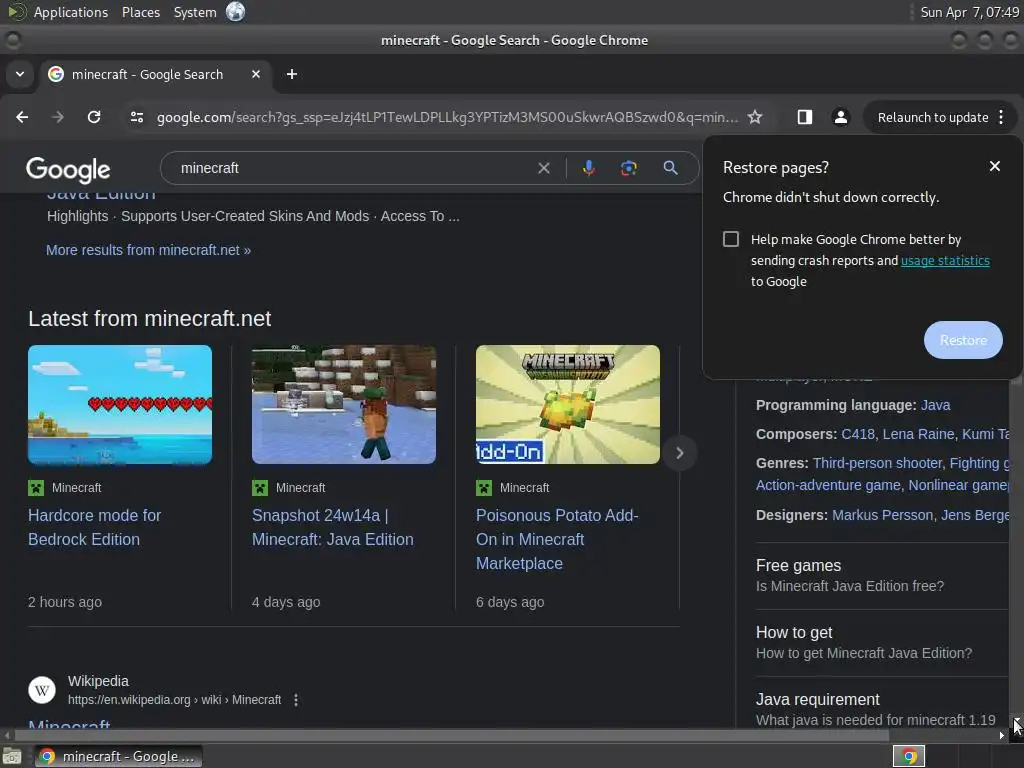Viewport: 1024px width, 768px height.
Task: Click the address bar URL
Action: click(447, 117)
